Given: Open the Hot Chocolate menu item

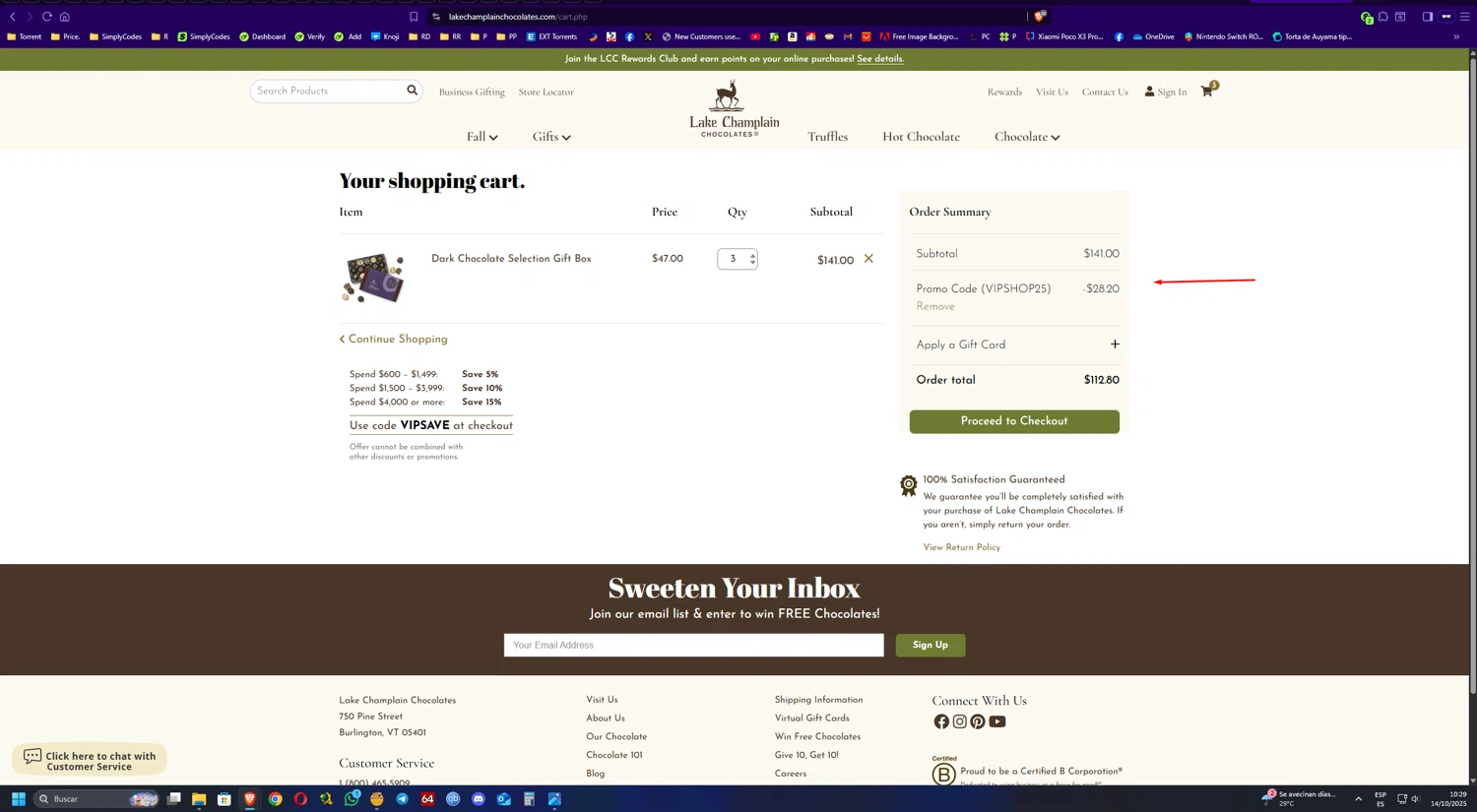Looking at the screenshot, I should pyautogui.click(x=921, y=137).
